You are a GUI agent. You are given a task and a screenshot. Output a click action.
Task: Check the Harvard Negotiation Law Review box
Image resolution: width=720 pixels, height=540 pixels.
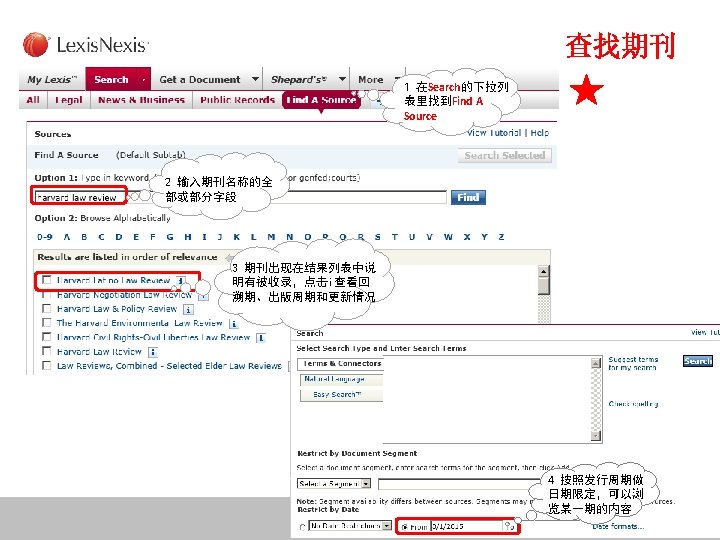click(x=46, y=294)
